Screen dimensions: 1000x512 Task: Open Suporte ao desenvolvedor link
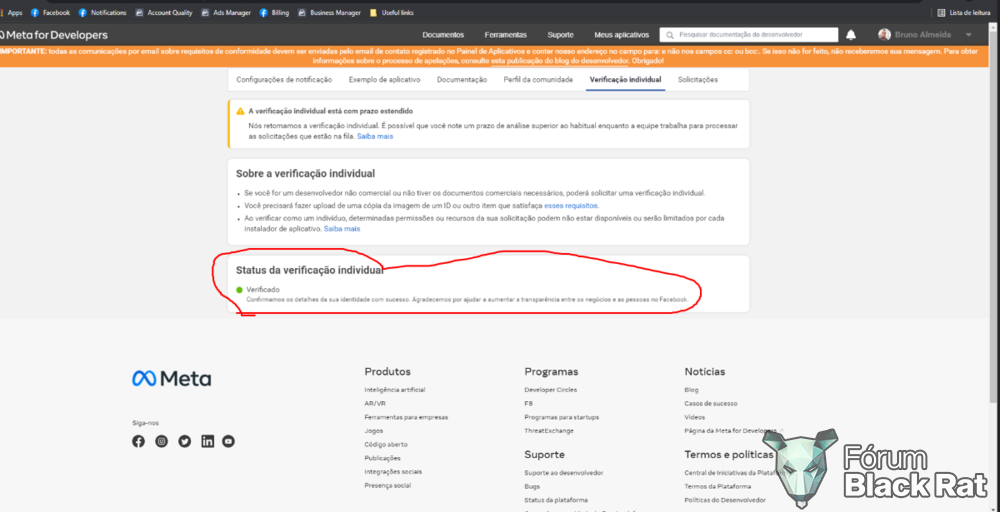(564, 472)
